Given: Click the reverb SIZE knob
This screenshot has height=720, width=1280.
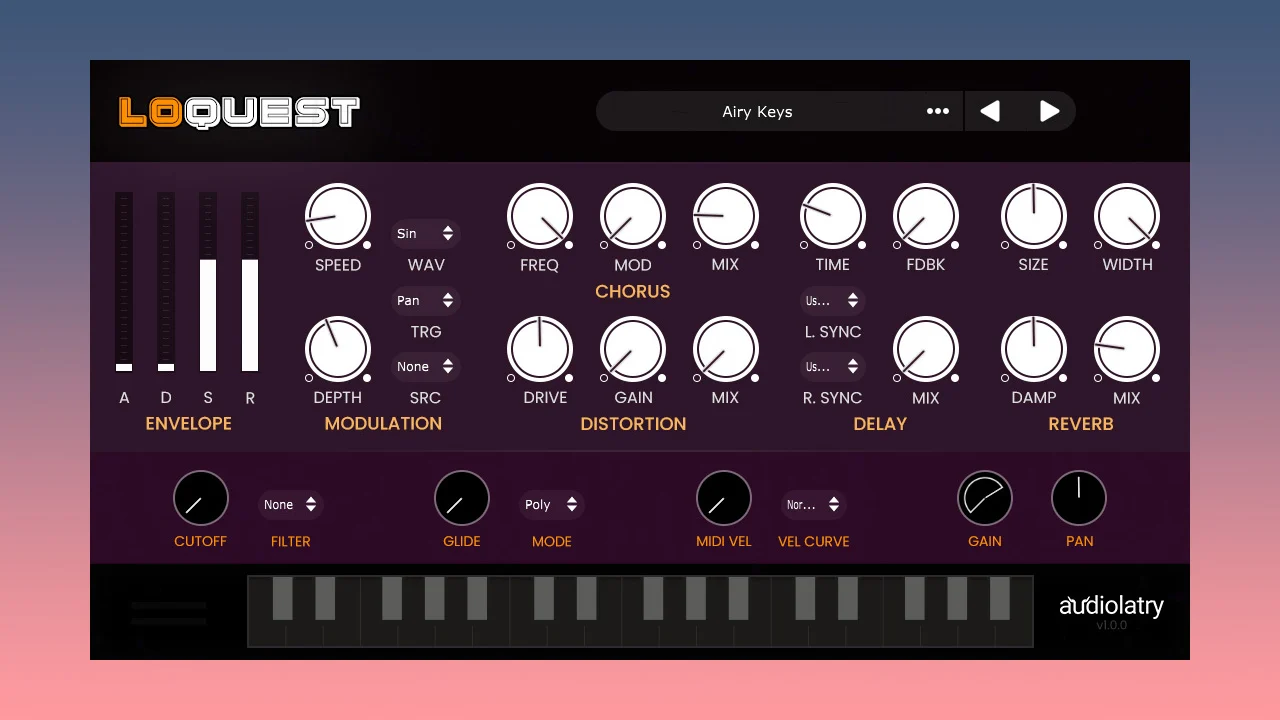Looking at the screenshot, I should [1034, 216].
